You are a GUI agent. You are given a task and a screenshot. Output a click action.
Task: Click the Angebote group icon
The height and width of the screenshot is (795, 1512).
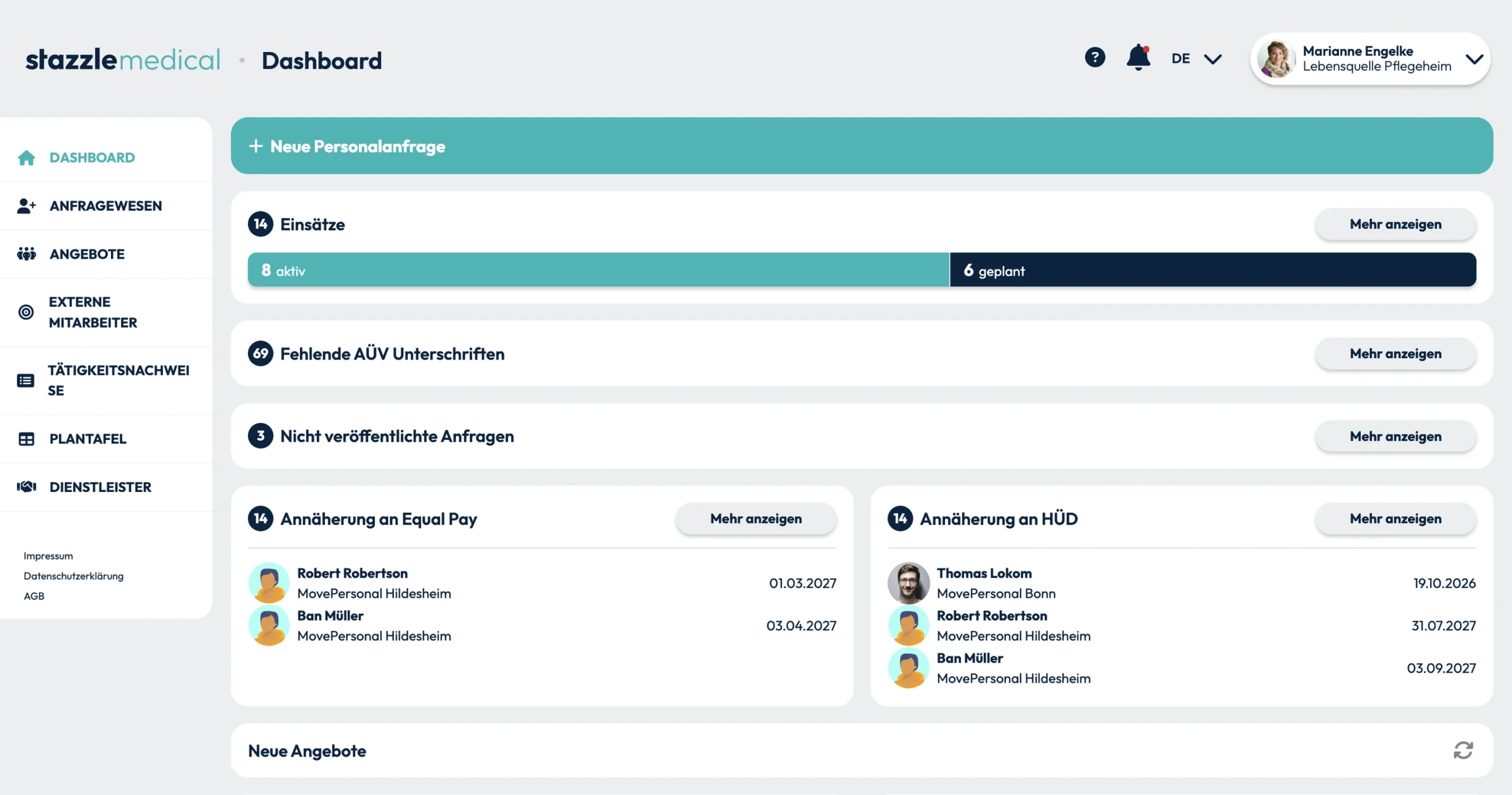(x=26, y=254)
